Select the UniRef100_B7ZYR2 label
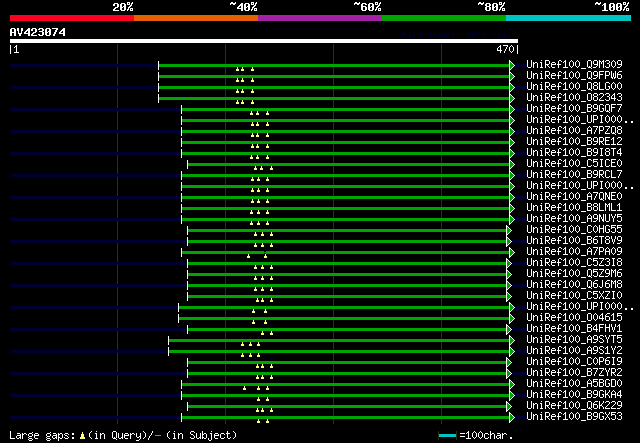 574,373
